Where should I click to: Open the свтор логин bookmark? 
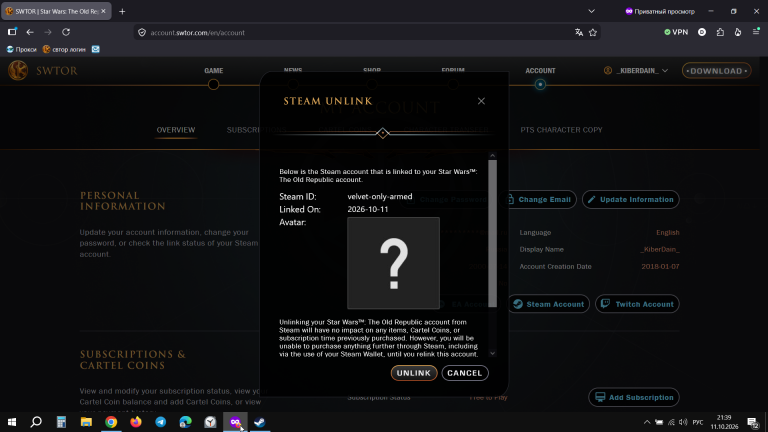coord(64,49)
